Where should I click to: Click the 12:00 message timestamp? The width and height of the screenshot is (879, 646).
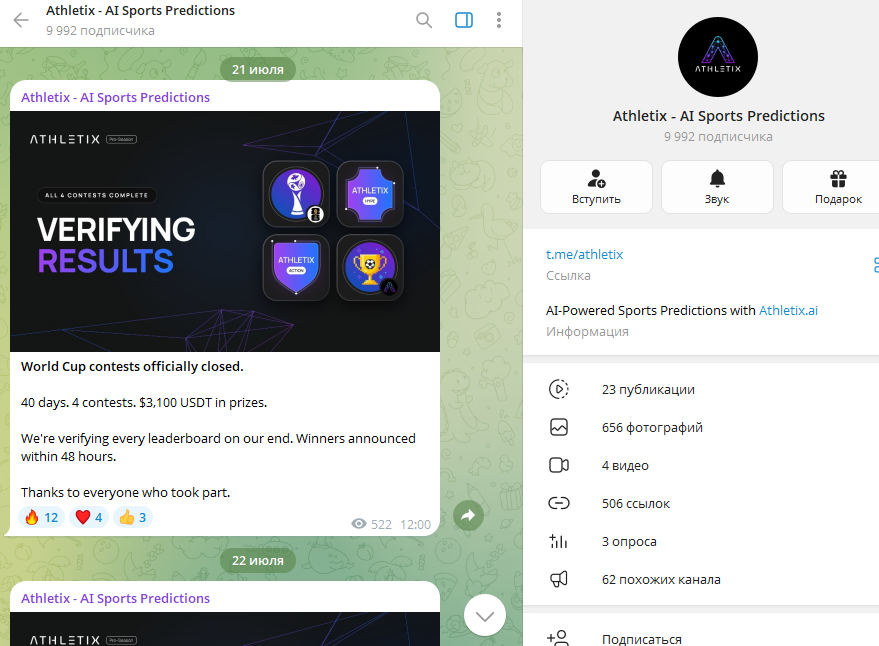tap(415, 524)
